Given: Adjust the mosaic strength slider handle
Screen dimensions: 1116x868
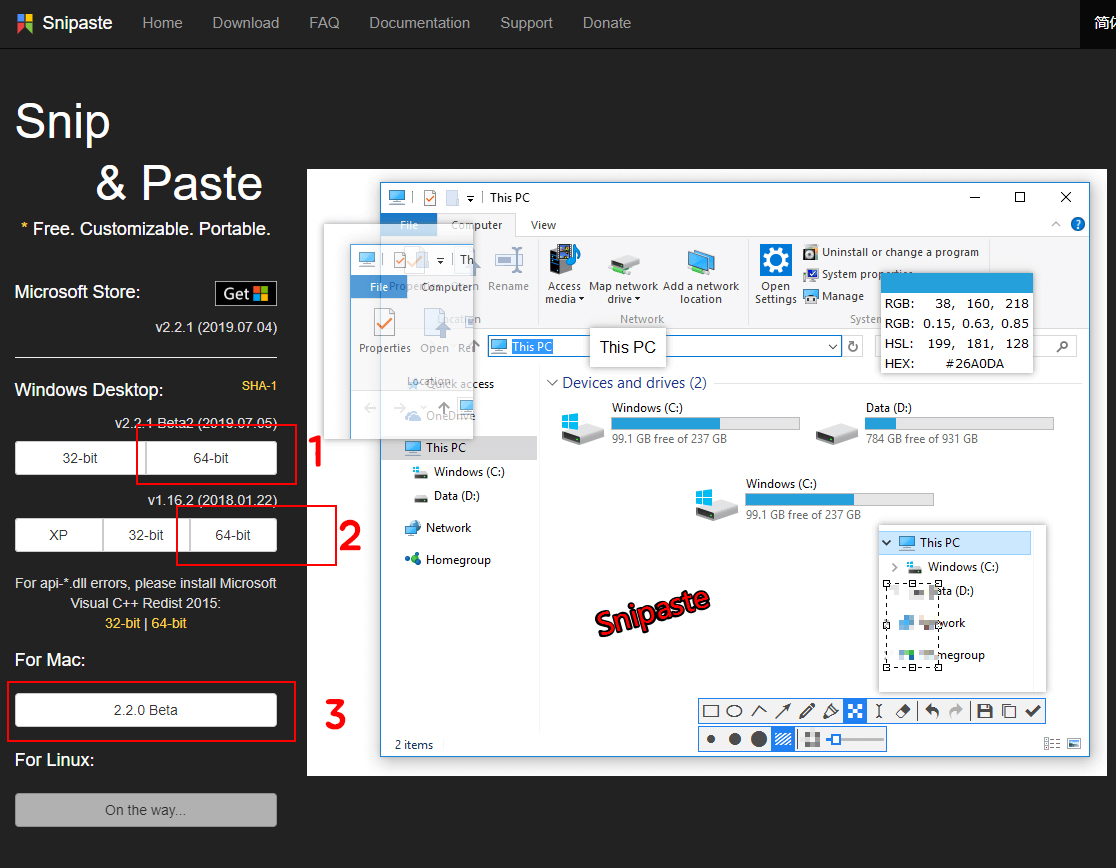Looking at the screenshot, I should coord(836,740).
